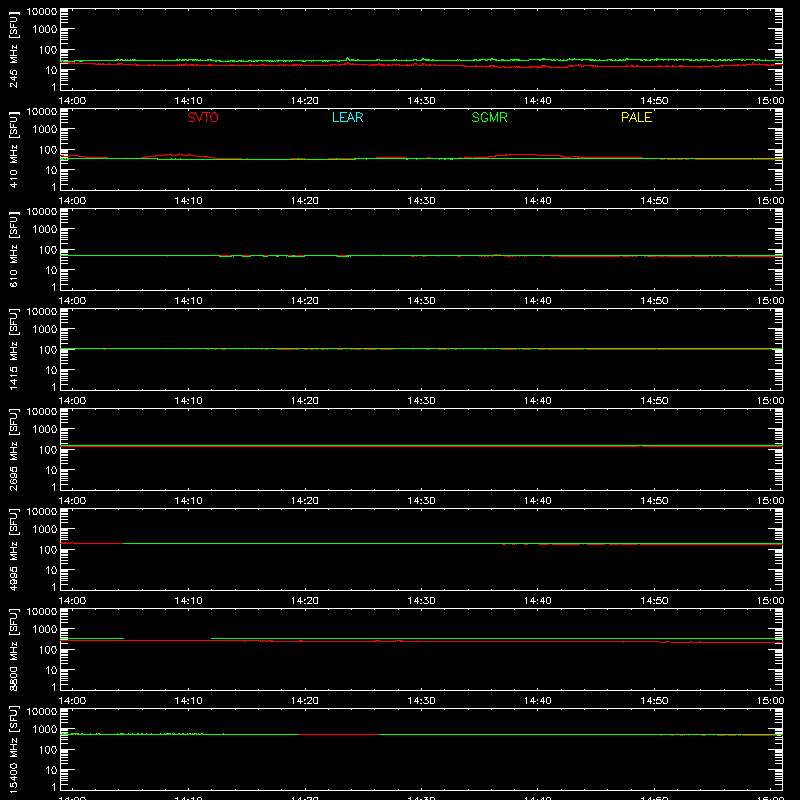Click the 14:10 time tick under the 2695 MHz panel
Image resolution: width=800 pixels, height=800 pixels.
pos(188,501)
